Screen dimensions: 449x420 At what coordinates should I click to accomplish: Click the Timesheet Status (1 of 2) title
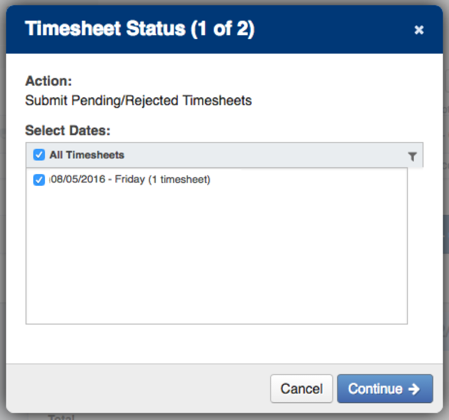140,29
